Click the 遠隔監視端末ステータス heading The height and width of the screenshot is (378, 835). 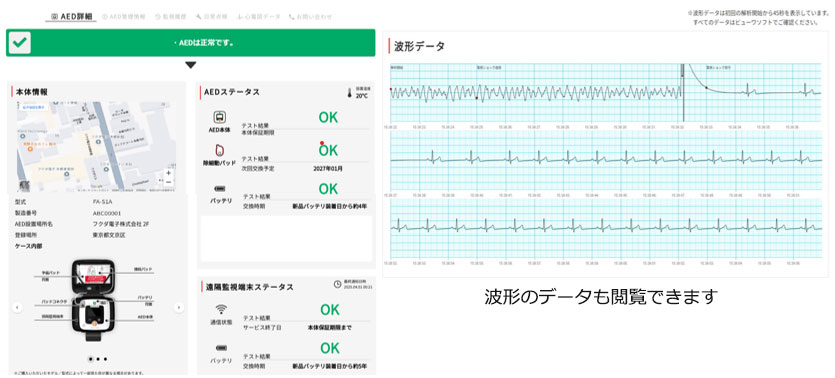(250, 287)
